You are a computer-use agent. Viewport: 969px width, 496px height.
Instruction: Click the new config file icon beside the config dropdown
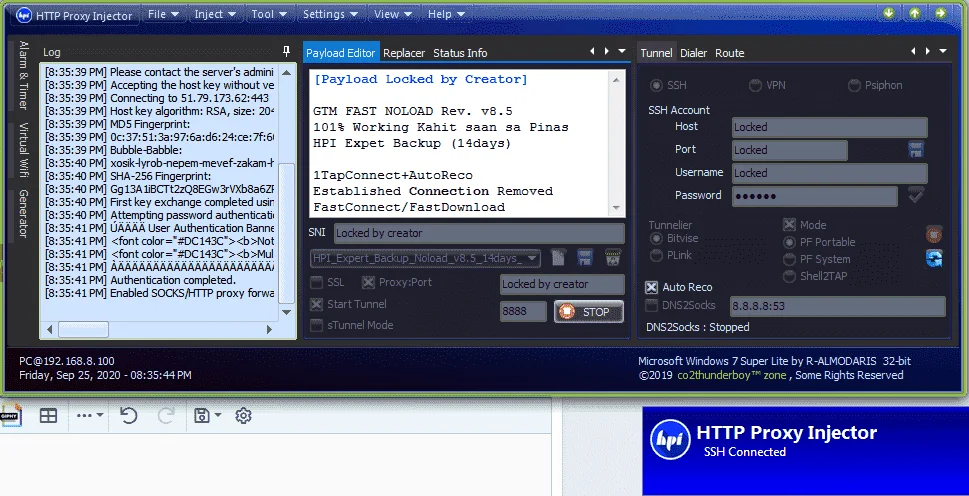[x=558, y=258]
